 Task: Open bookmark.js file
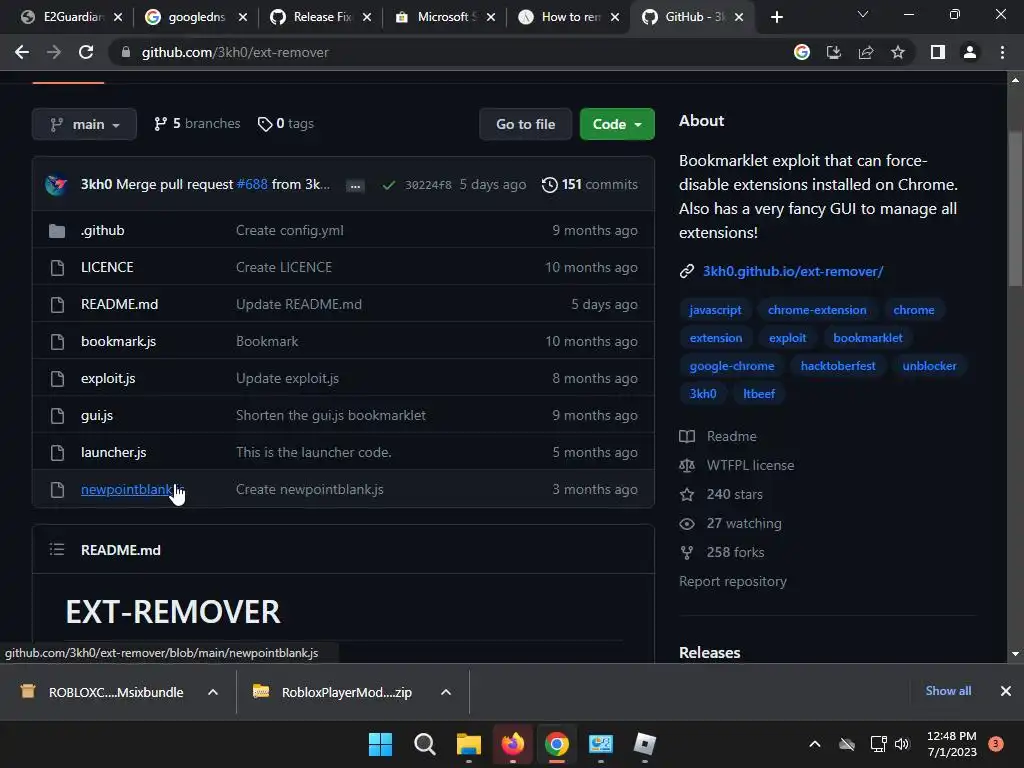point(118,342)
